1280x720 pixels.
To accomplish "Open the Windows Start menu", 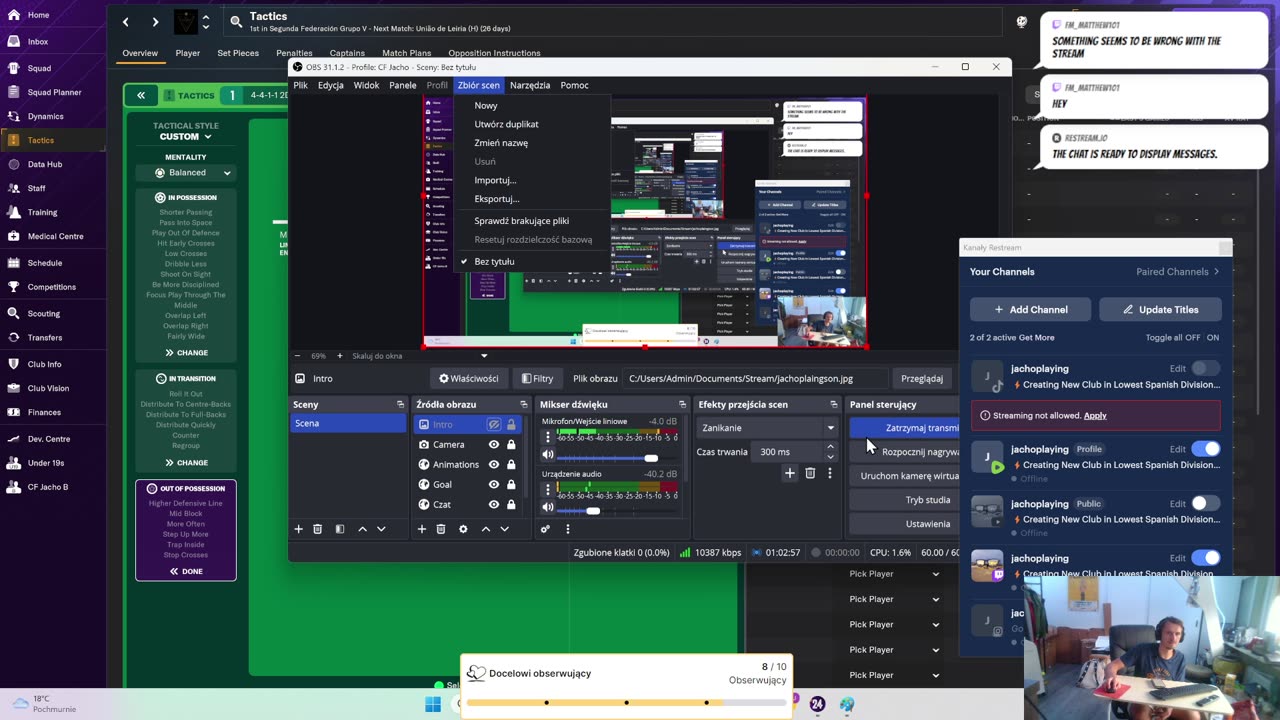I will [x=433, y=704].
